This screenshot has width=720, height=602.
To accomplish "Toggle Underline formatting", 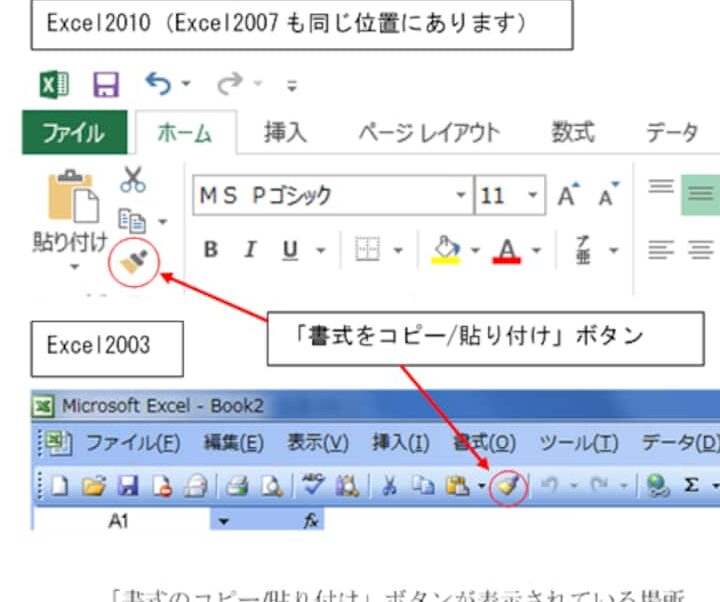I will [290, 251].
